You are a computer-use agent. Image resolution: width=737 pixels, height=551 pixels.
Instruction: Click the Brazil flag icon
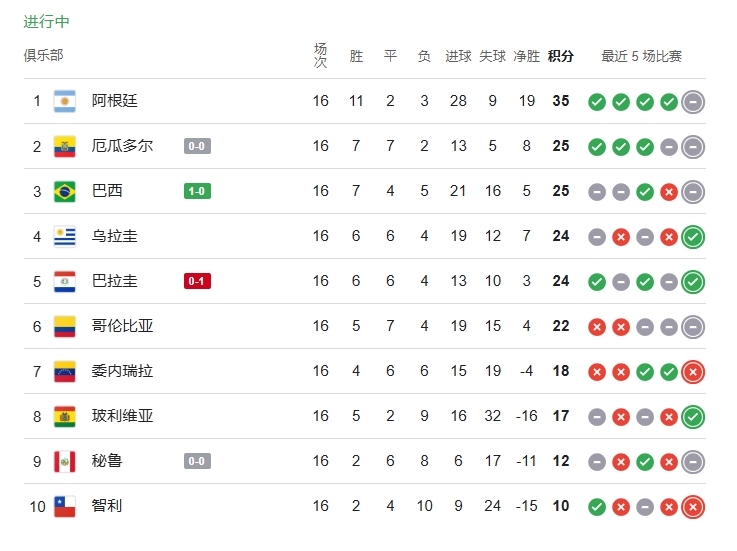pos(65,191)
